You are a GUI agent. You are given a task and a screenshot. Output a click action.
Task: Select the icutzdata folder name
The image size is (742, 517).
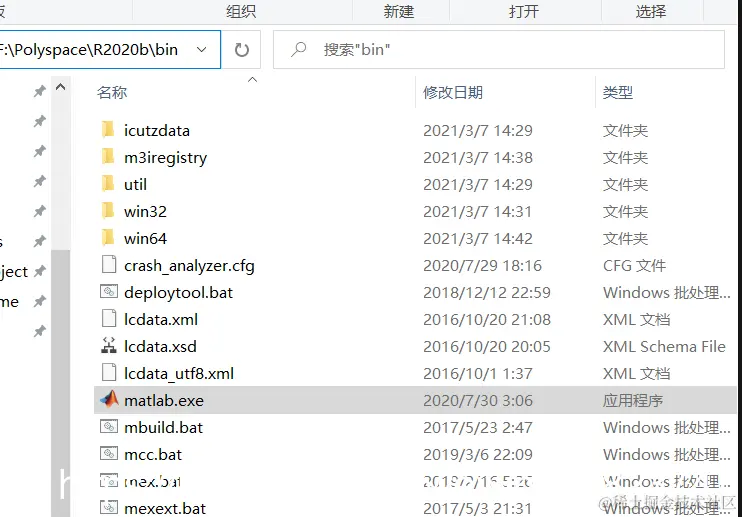[157, 130]
